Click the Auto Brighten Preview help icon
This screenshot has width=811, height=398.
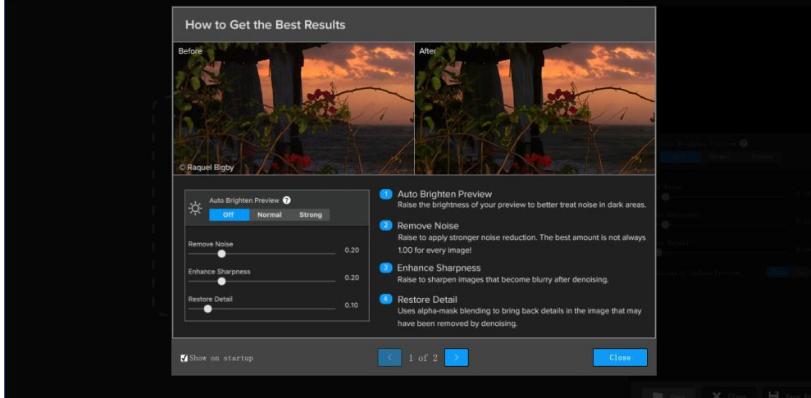click(x=287, y=200)
